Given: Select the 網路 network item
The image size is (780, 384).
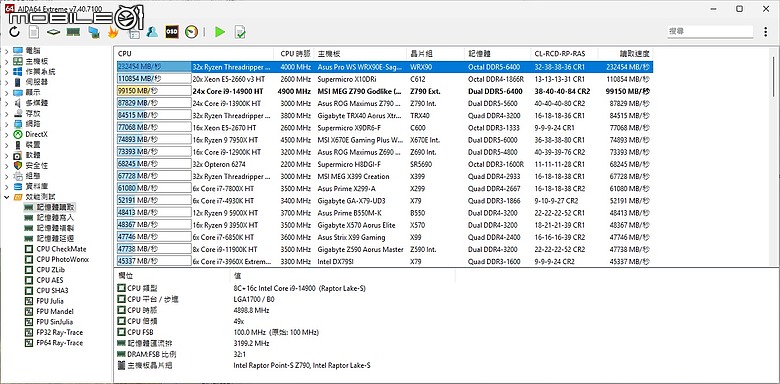Looking at the screenshot, I should coord(33,124).
